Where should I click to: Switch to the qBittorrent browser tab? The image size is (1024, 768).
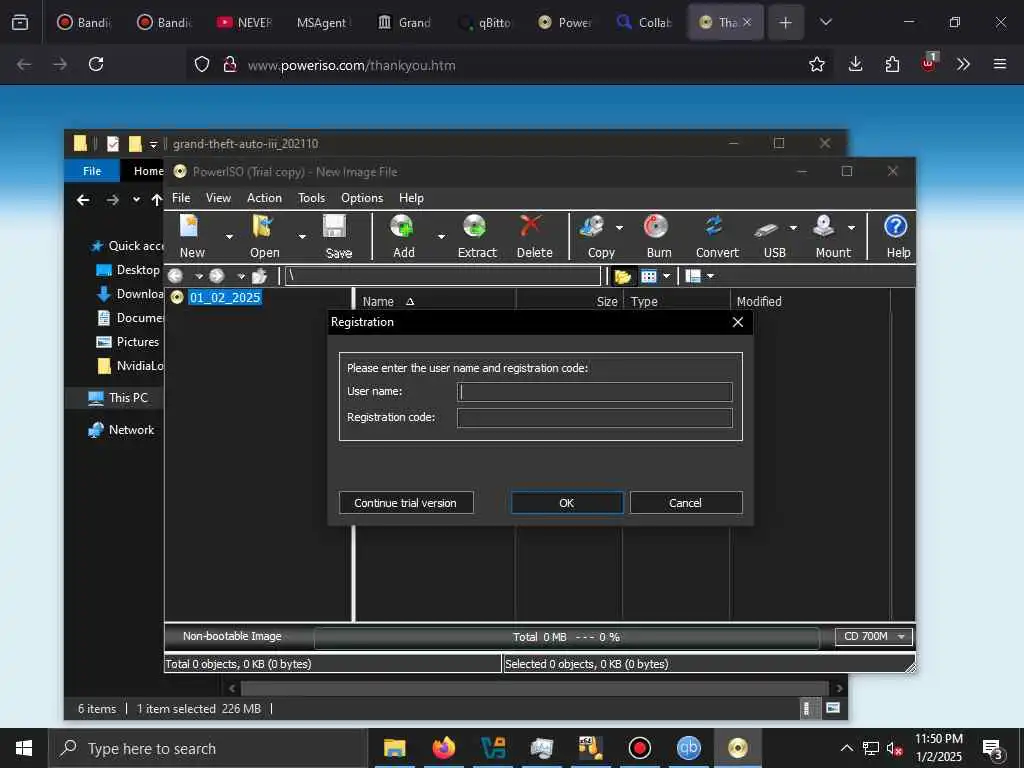[486, 23]
